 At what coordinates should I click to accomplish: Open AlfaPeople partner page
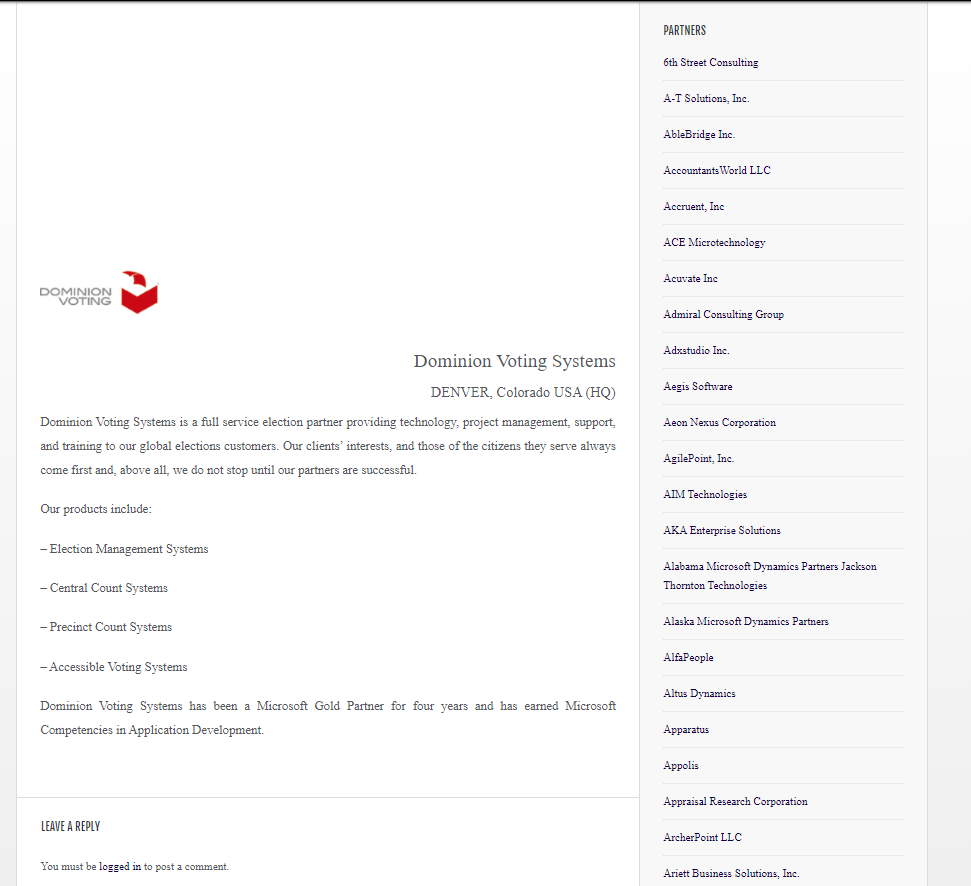688,657
